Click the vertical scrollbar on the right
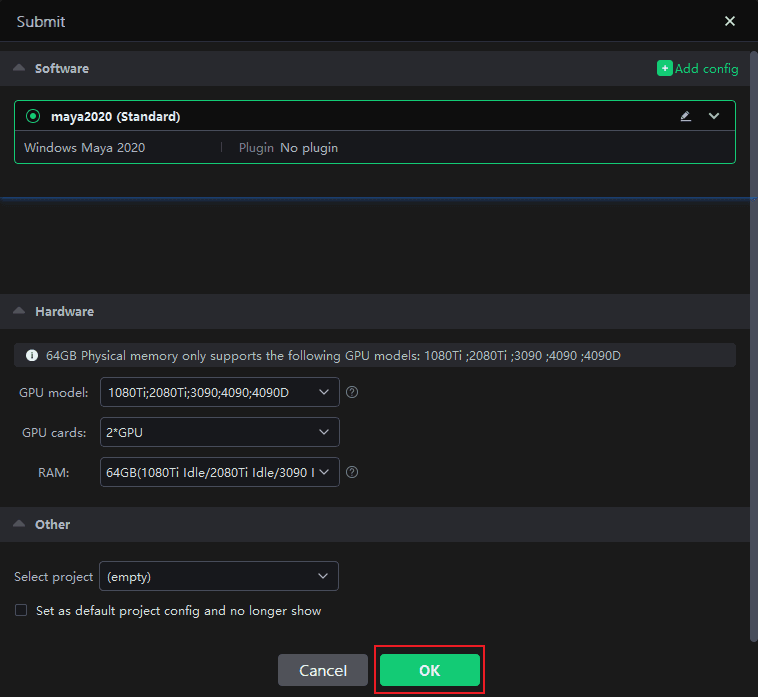Screen dimensions: 758x697 (x=752, y=340)
